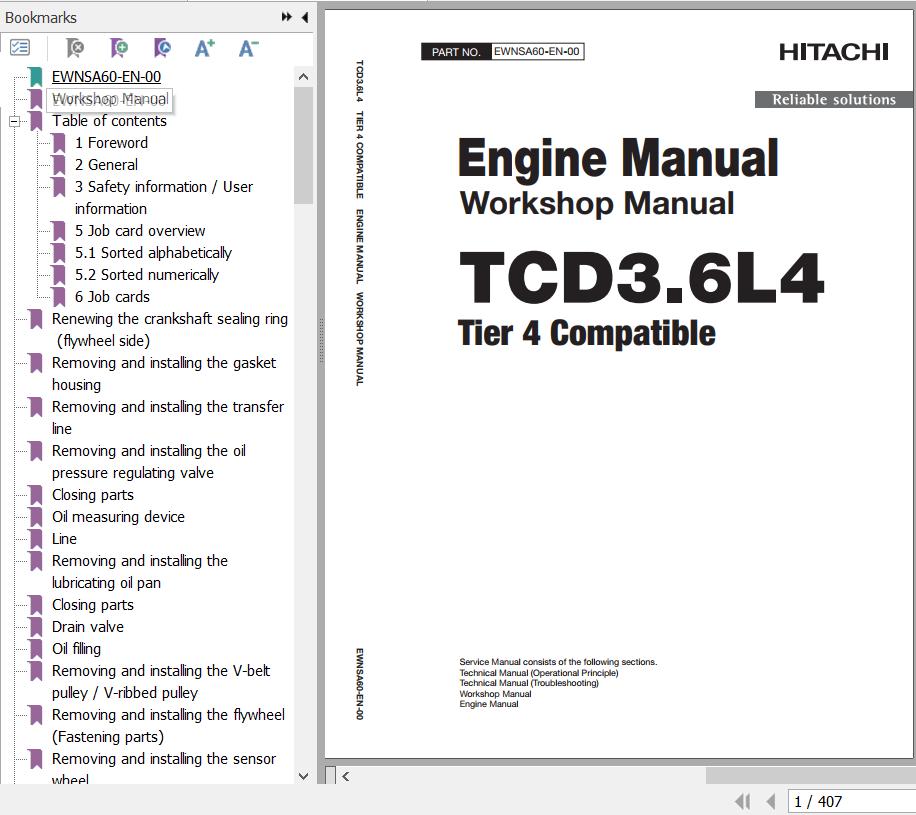The height and width of the screenshot is (815, 916).
Task: Open Removing and installing the transfer line
Action: [168, 417]
